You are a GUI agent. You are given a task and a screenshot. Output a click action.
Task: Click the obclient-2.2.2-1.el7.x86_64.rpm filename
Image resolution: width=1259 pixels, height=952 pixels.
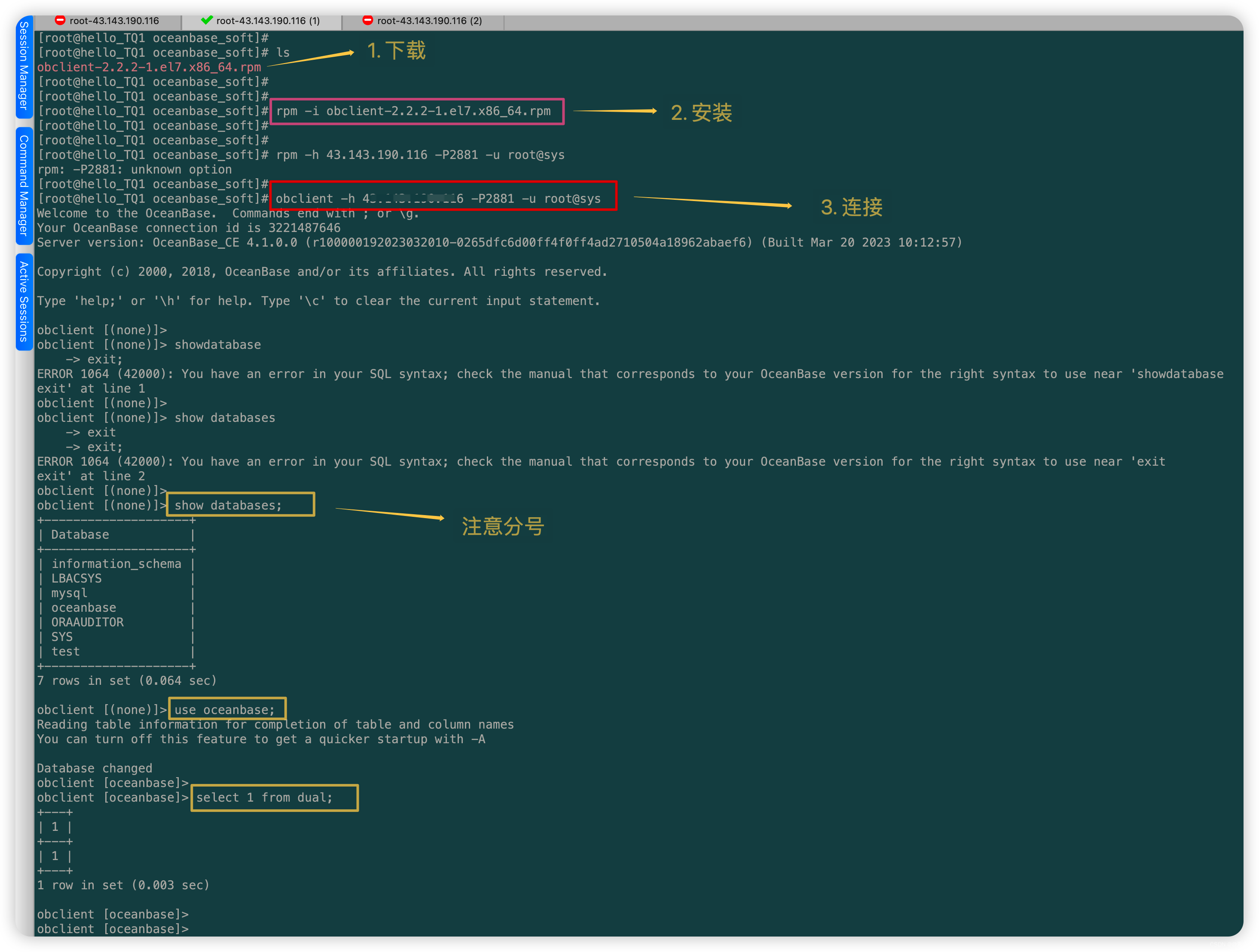click(149, 67)
